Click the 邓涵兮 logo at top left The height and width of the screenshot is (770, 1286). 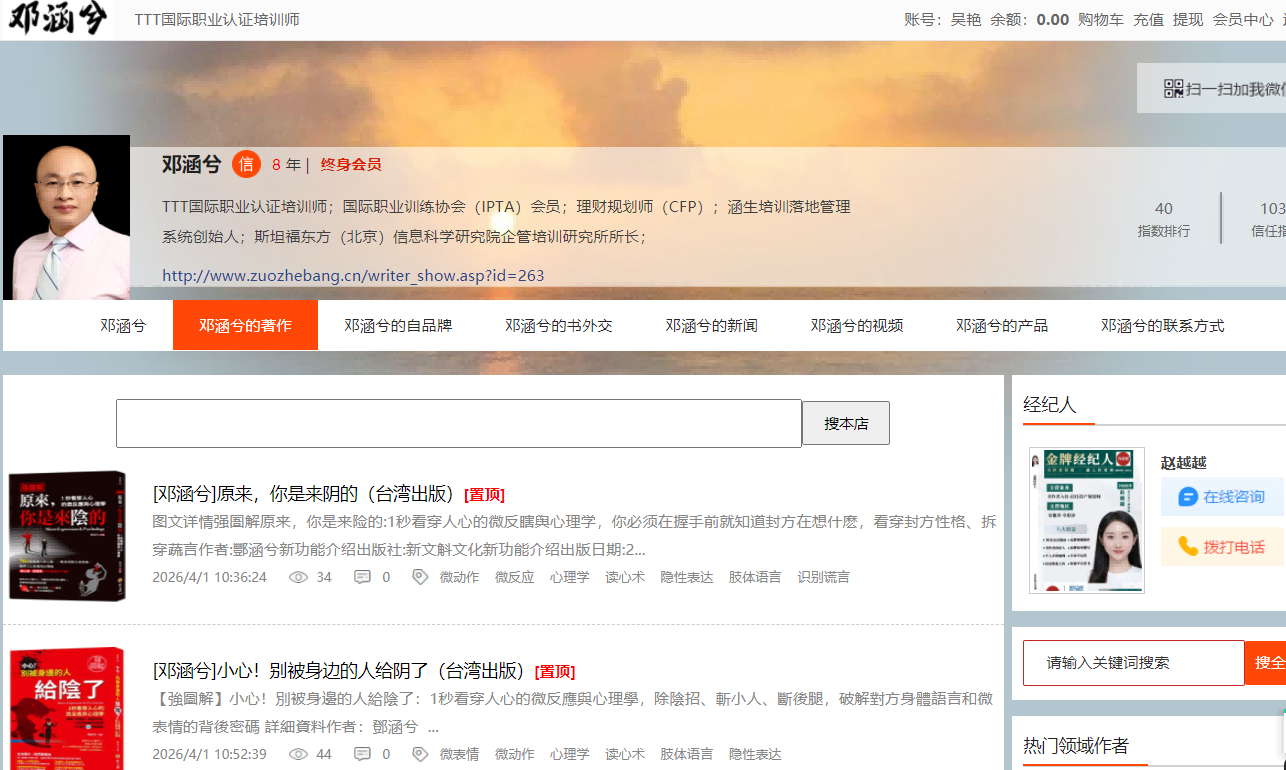57,19
